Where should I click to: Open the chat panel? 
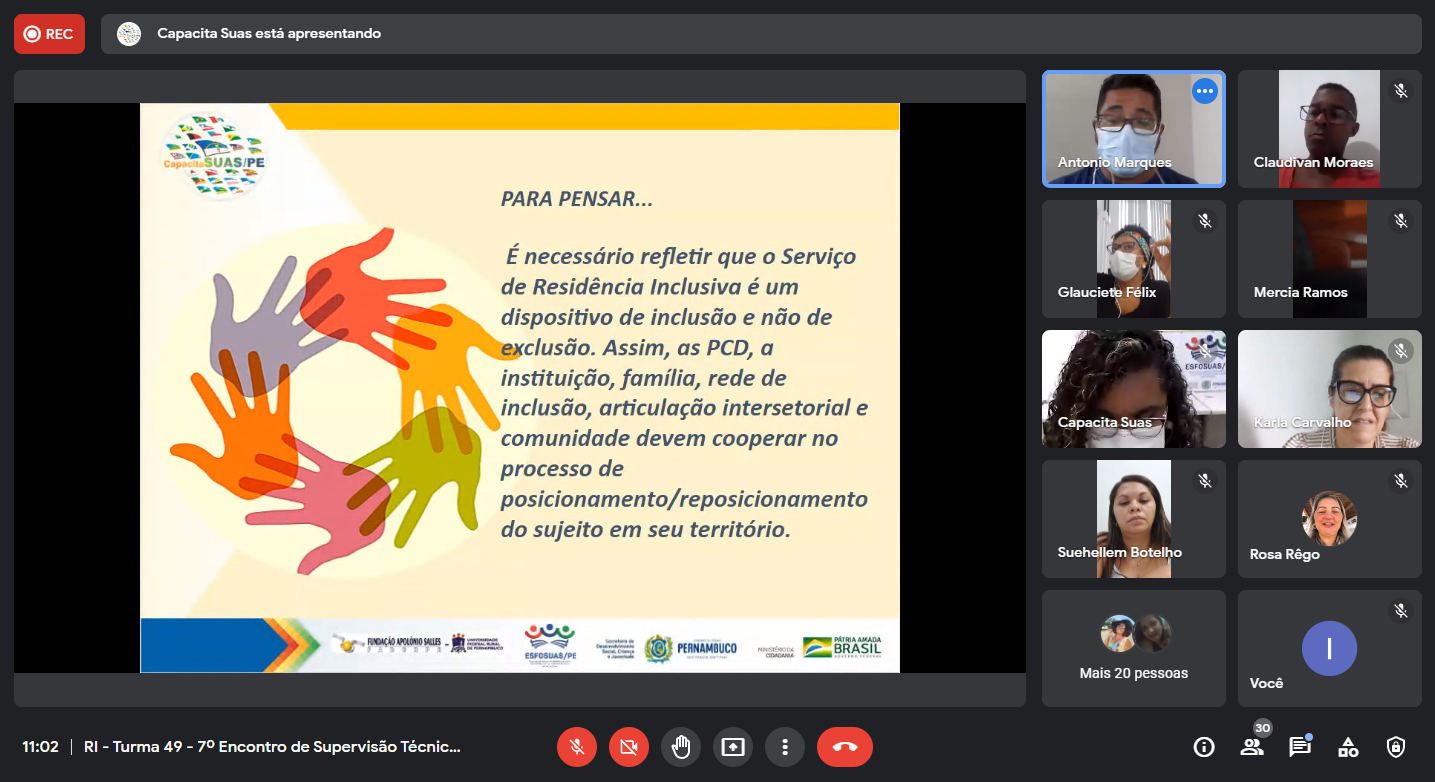(x=1300, y=747)
